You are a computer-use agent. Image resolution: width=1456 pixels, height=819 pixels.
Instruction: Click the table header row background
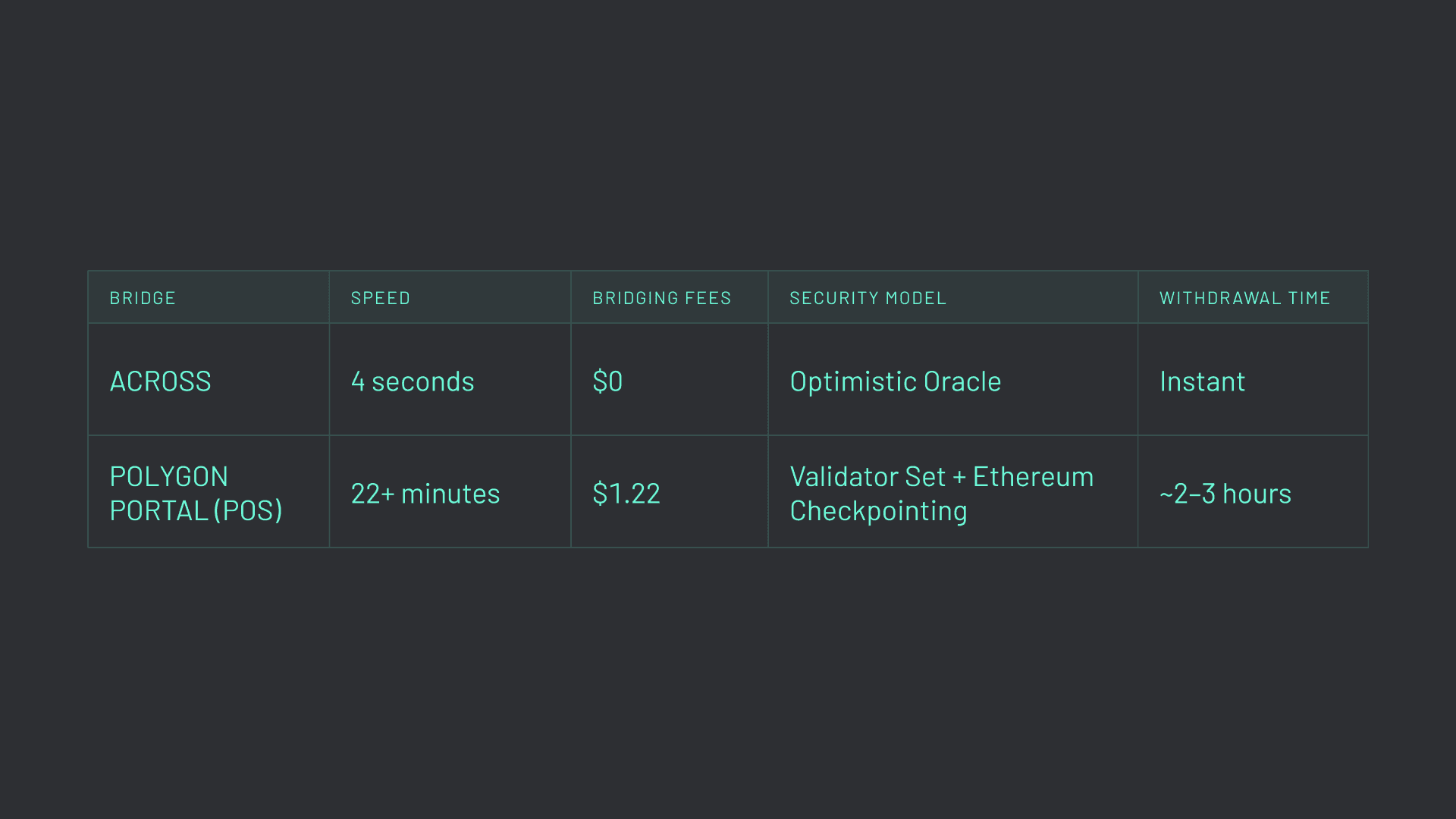point(728,297)
